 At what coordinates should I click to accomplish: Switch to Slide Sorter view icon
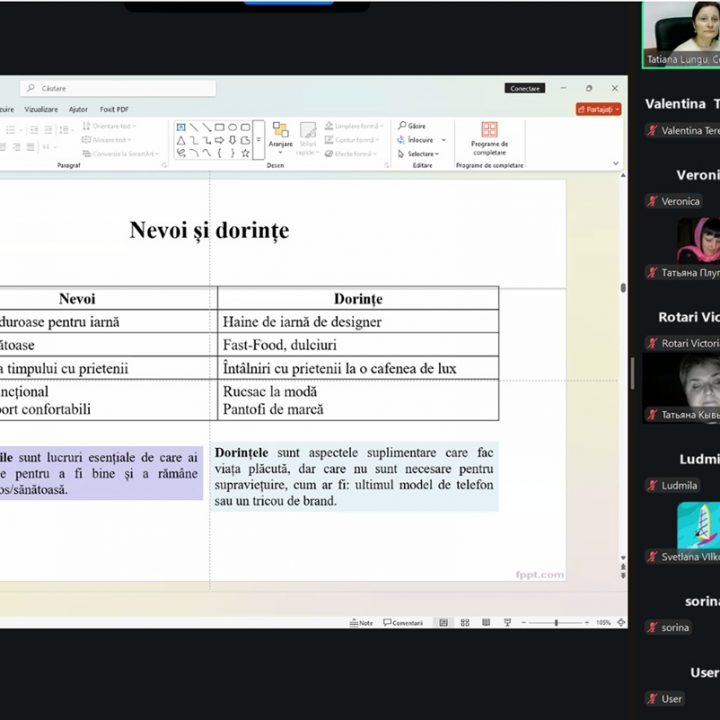[463, 622]
